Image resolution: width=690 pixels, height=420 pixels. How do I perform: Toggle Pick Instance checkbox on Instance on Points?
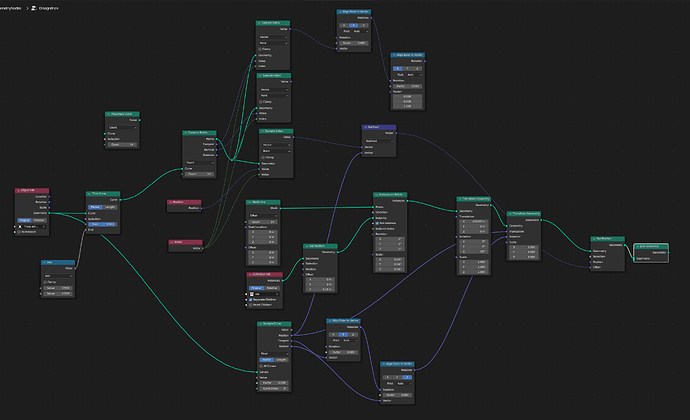tap(377, 223)
